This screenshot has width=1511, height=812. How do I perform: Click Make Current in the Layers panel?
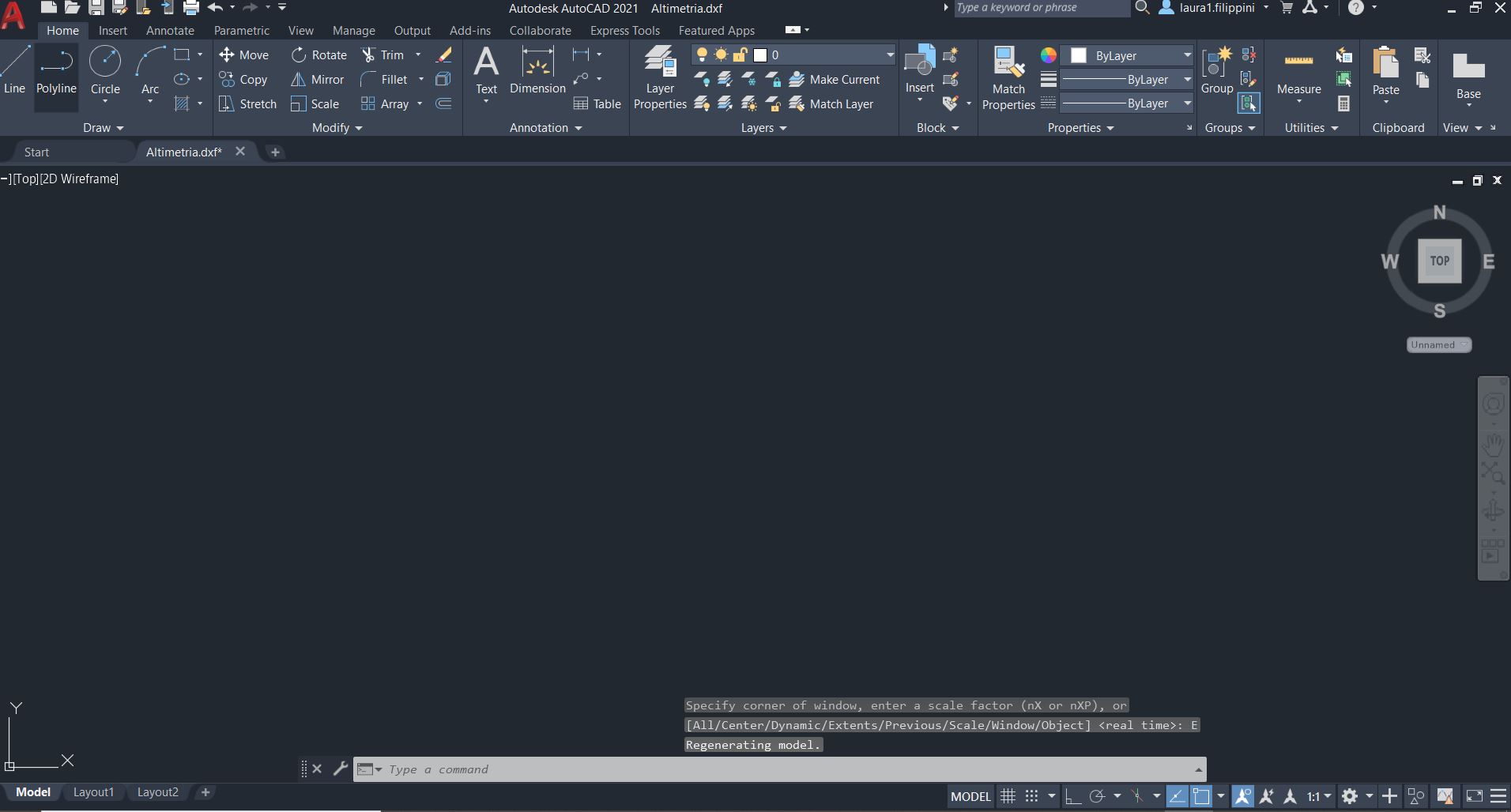[x=837, y=79]
